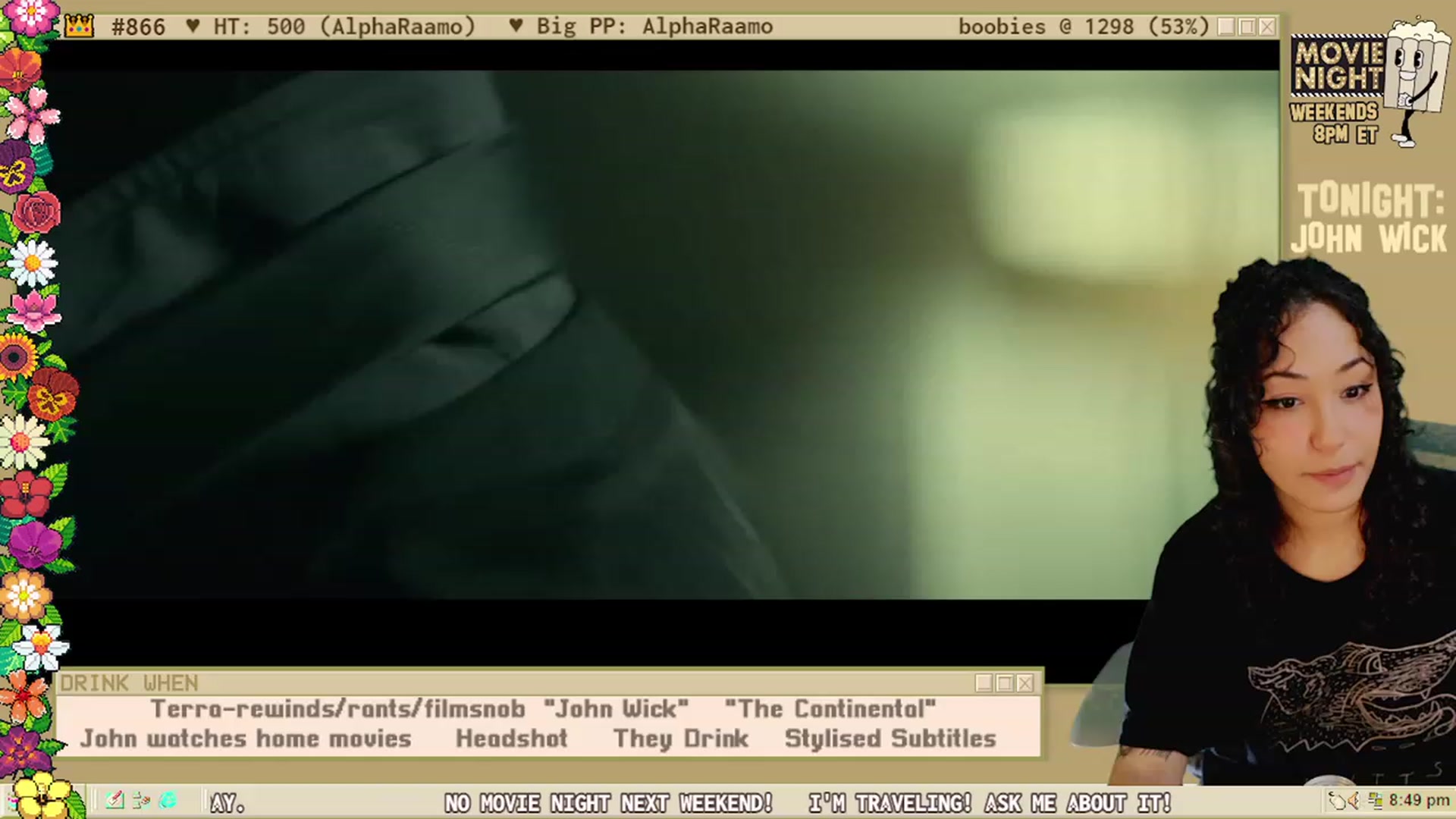Click the mouse icon in the system tray

click(1336, 801)
